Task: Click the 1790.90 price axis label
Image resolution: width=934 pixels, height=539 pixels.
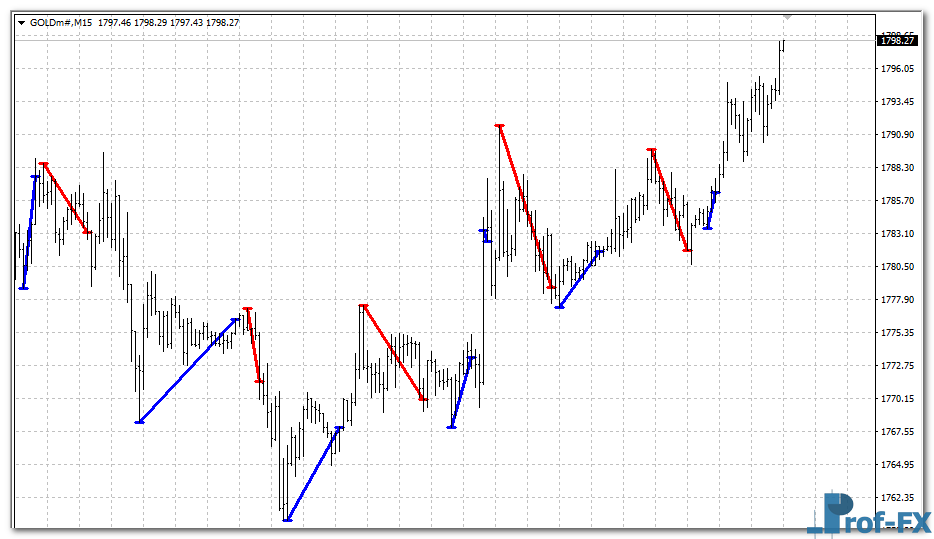Action: point(897,135)
